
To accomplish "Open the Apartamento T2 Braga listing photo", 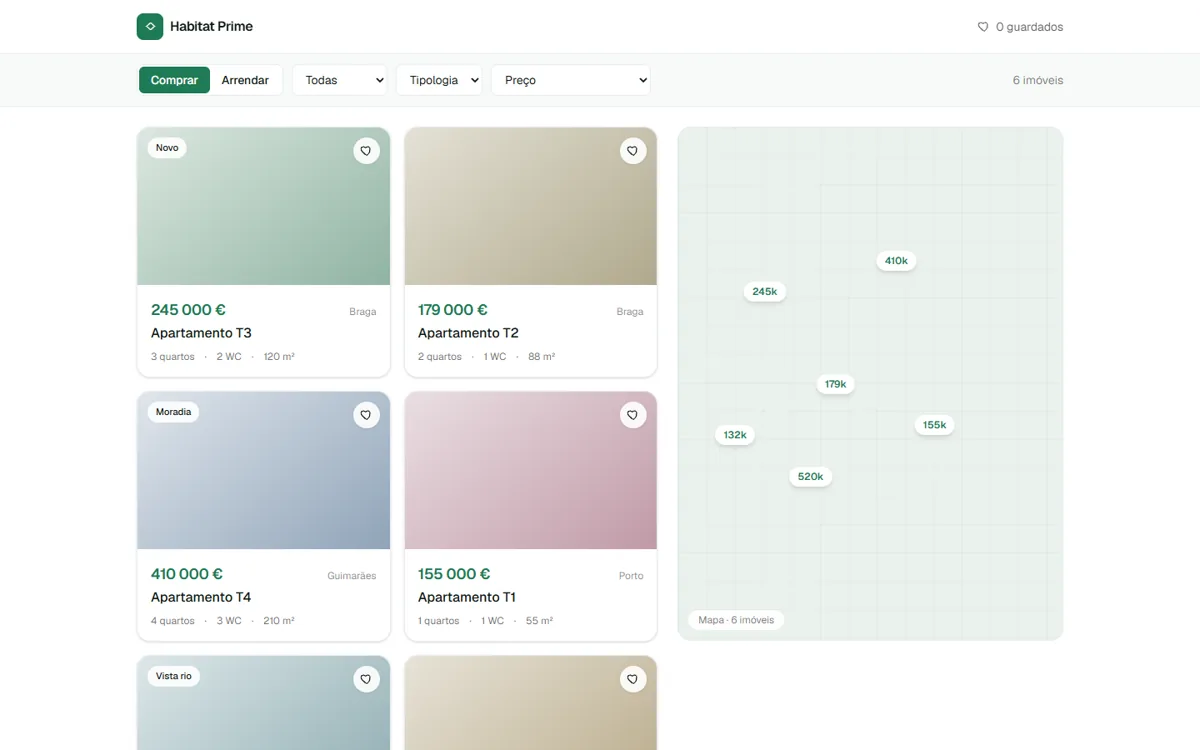I will coord(531,206).
